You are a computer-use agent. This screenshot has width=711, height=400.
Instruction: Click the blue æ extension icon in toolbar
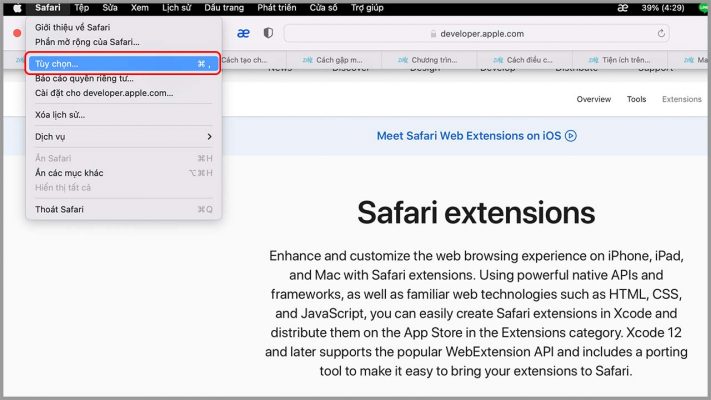click(243, 33)
